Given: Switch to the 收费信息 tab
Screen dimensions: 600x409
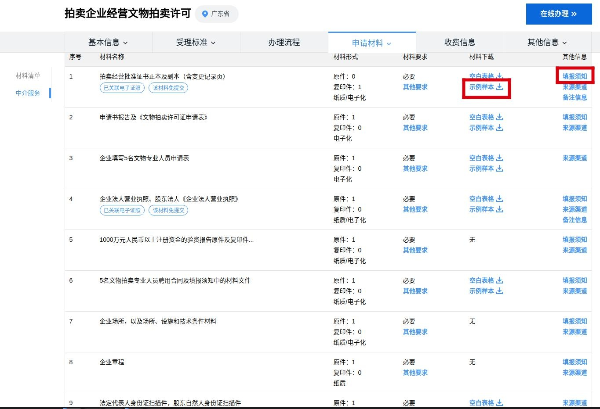Looking at the screenshot, I should pos(460,42).
